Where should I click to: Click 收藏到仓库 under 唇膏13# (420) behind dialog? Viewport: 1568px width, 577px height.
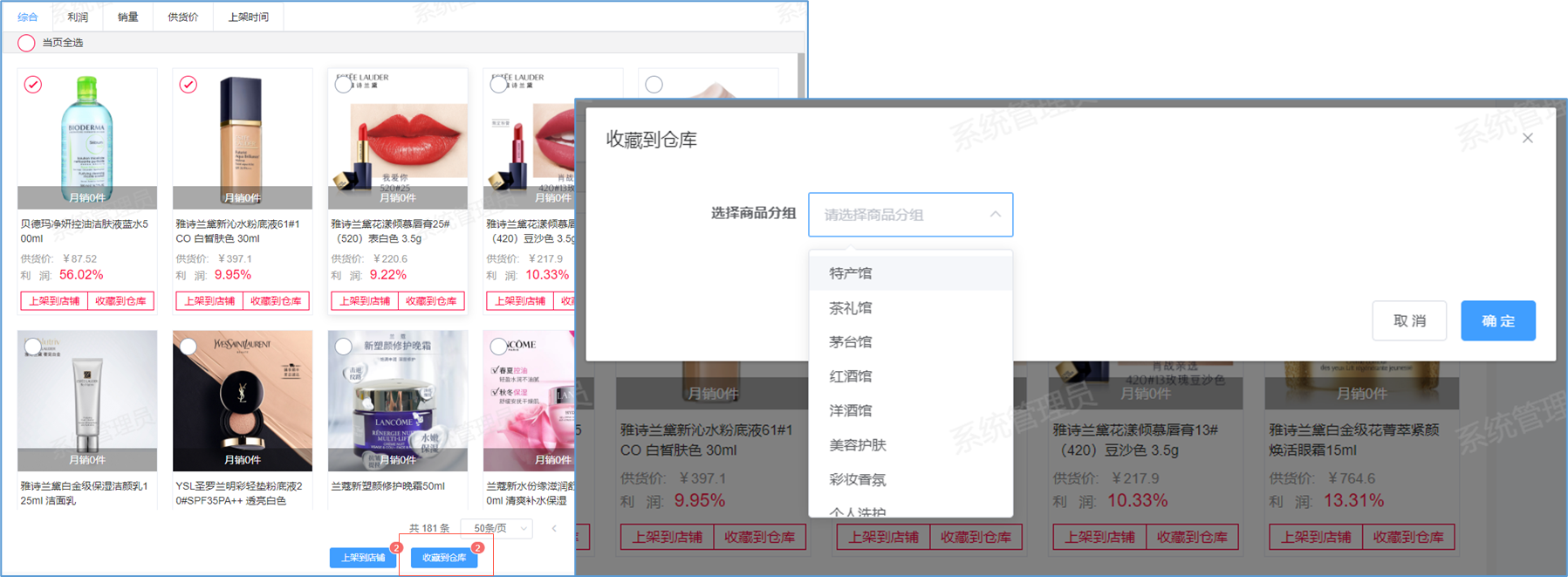point(1192,538)
